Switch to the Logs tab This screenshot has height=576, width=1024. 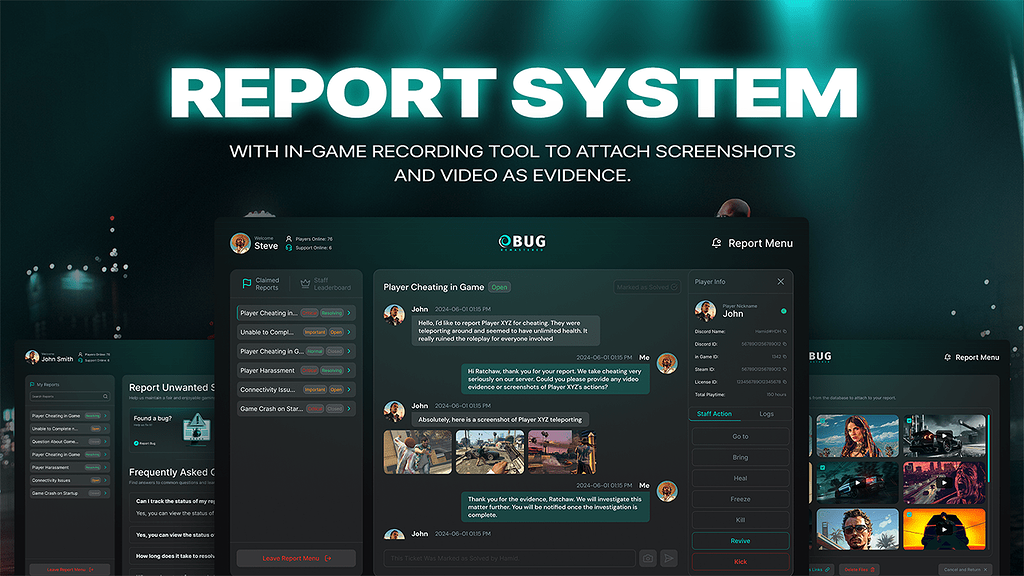point(766,413)
